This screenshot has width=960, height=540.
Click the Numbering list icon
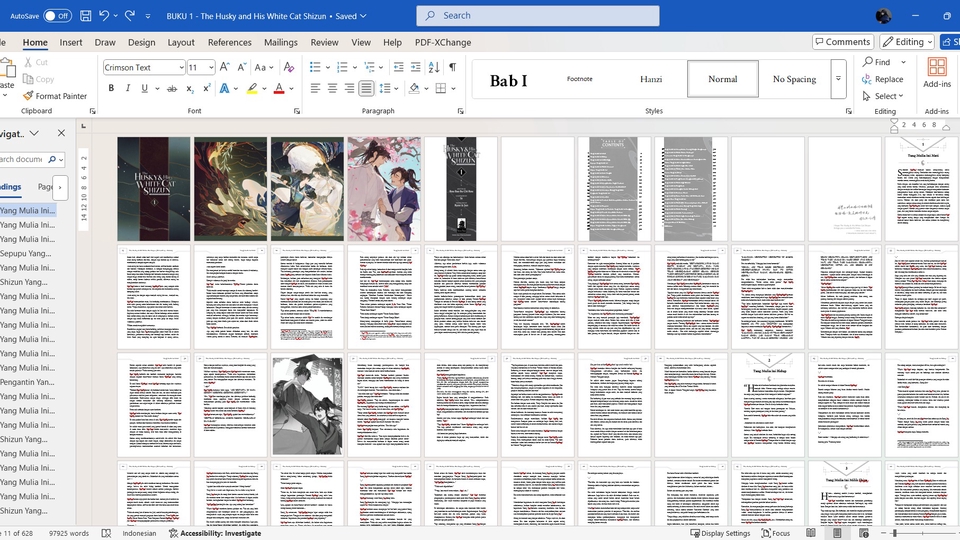(x=342, y=67)
